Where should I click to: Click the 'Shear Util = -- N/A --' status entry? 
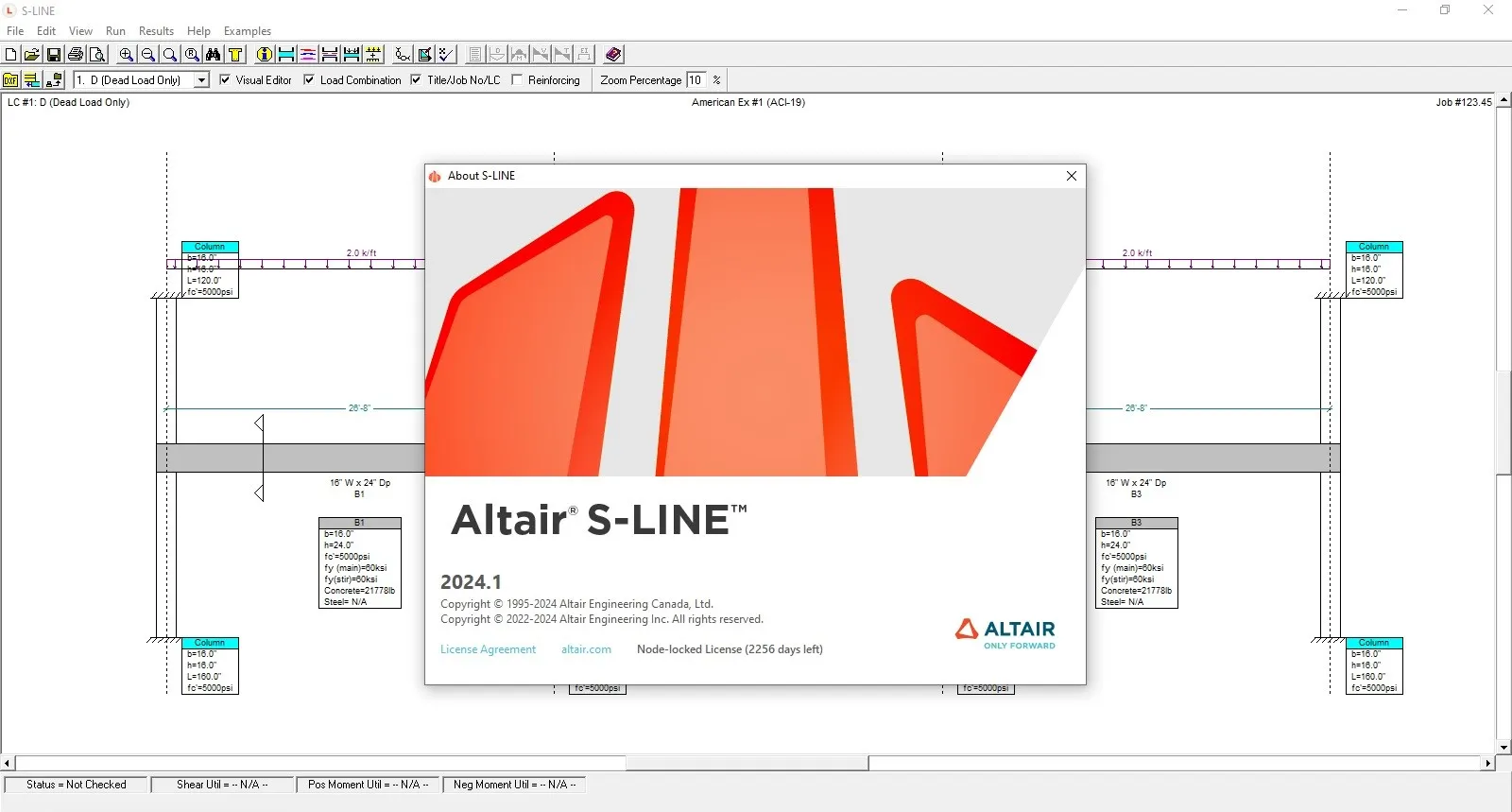(222, 785)
